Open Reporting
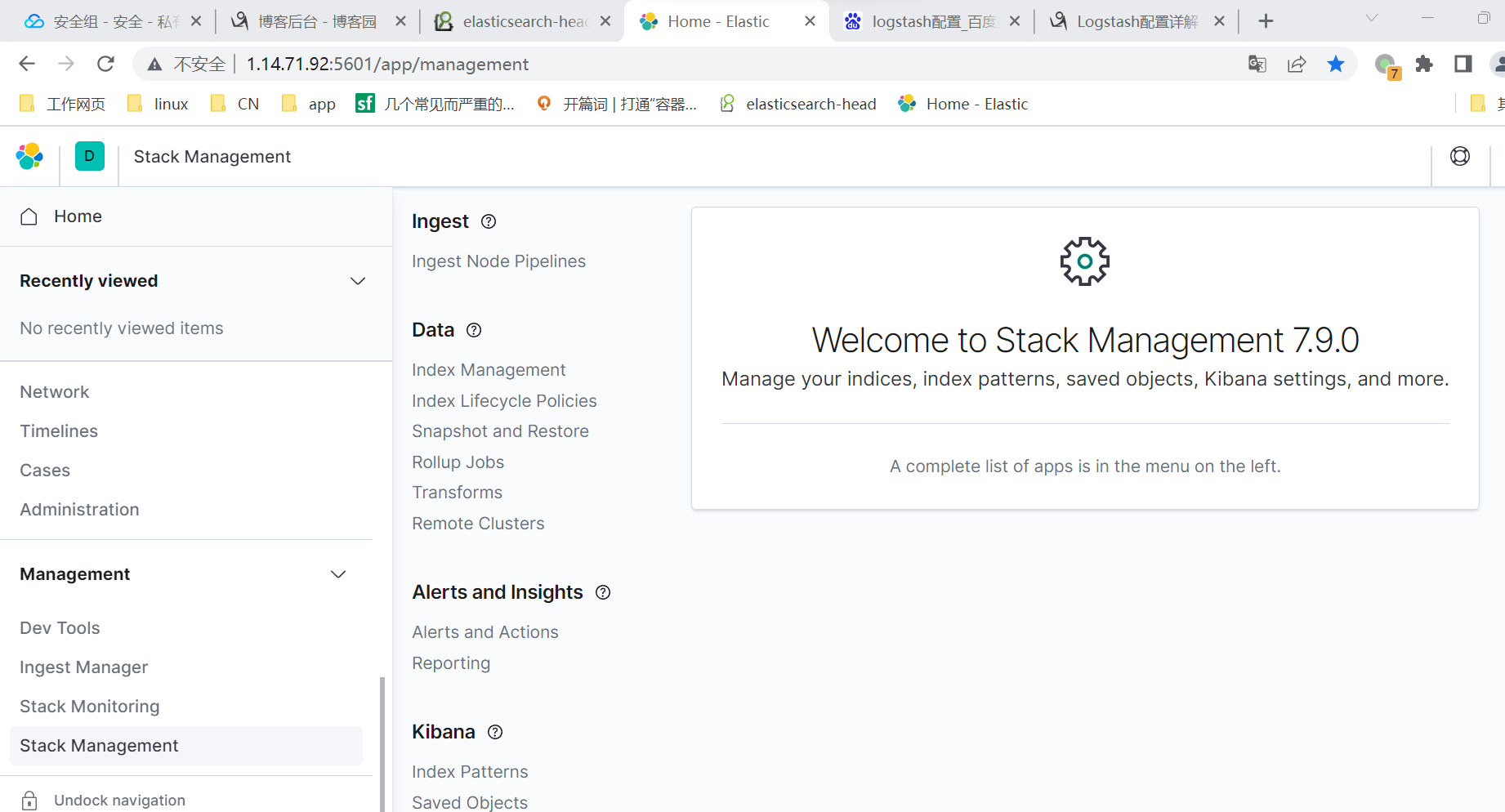This screenshot has width=1505, height=812. (451, 663)
